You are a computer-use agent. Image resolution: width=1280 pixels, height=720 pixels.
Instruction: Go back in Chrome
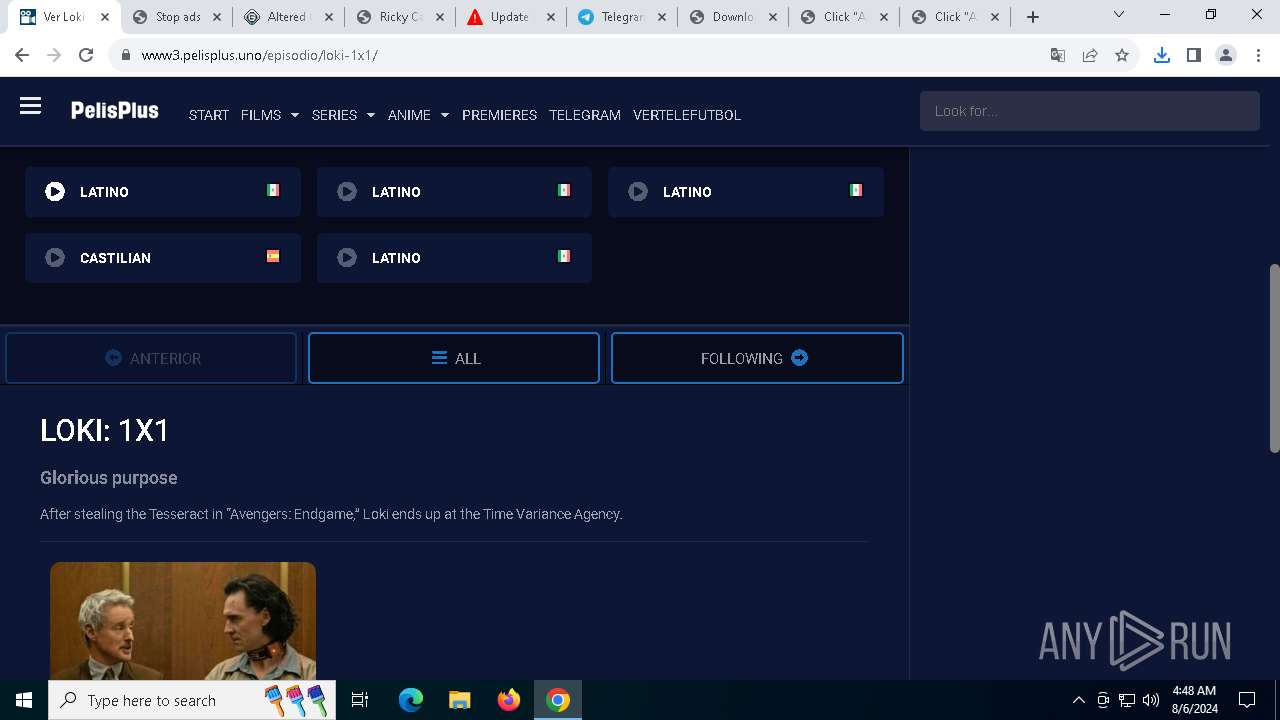pyautogui.click(x=22, y=55)
